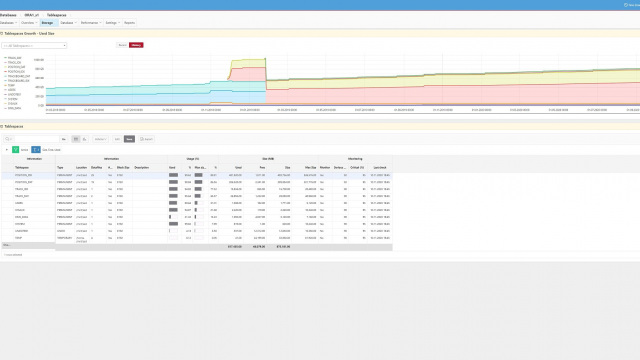The image size is (640, 360).
Task: Click the green filter icon above table
Action: 16,150
